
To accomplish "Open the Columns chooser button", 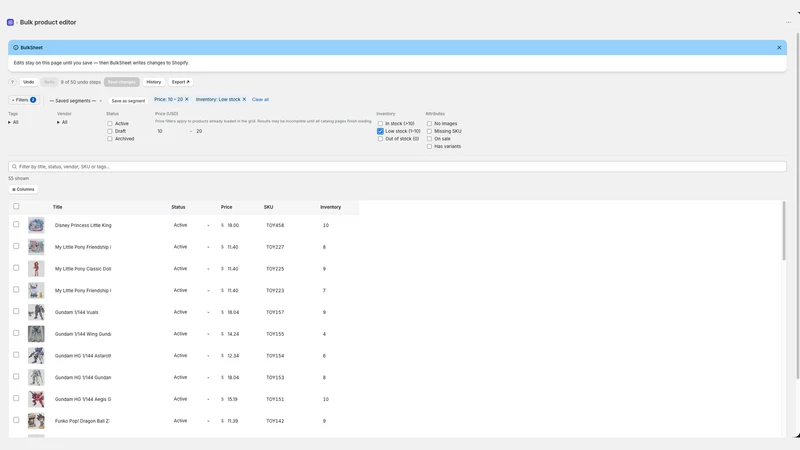I will [23, 189].
